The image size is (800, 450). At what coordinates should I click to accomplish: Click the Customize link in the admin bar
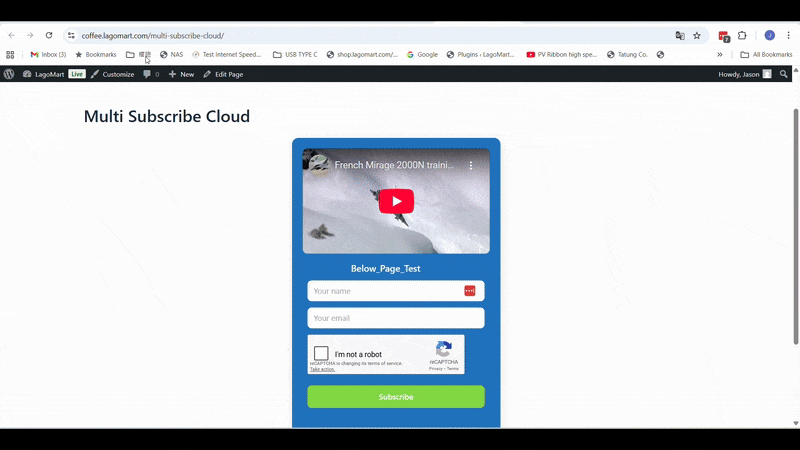pyautogui.click(x=112, y=74)
